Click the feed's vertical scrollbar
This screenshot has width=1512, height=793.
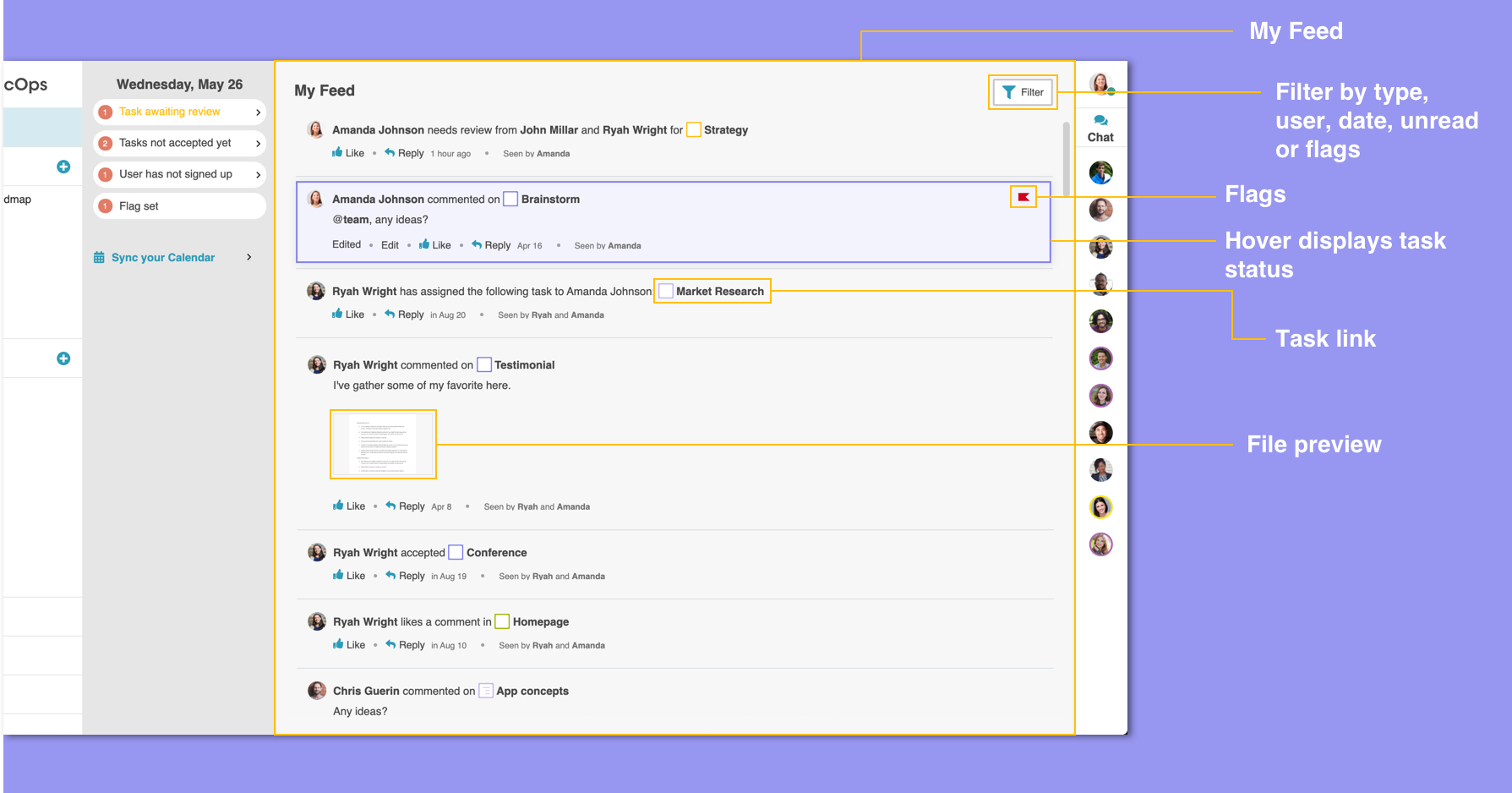pyautogui.click(x=1066, y=159)
